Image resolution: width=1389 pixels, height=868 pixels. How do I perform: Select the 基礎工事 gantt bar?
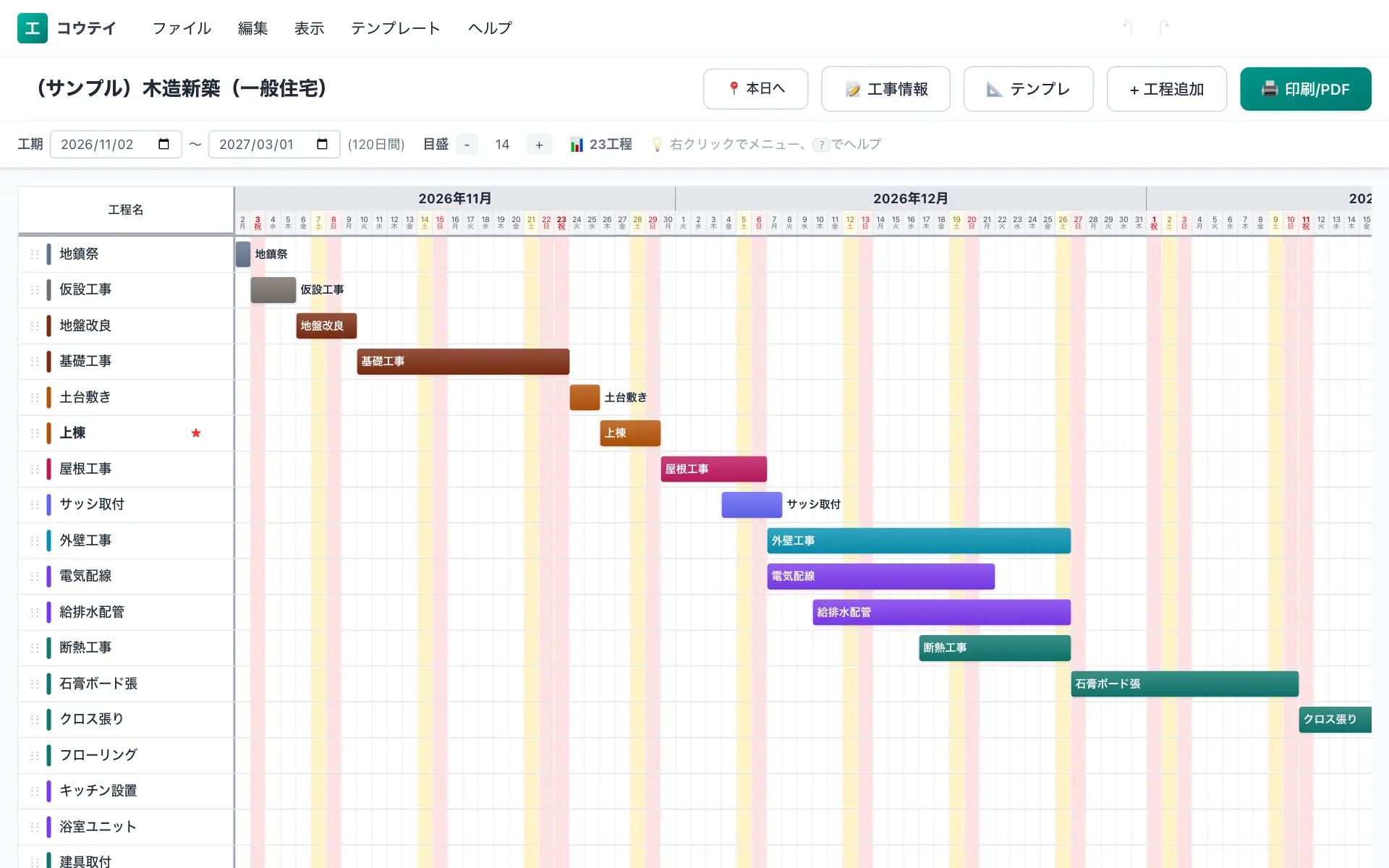463,362
